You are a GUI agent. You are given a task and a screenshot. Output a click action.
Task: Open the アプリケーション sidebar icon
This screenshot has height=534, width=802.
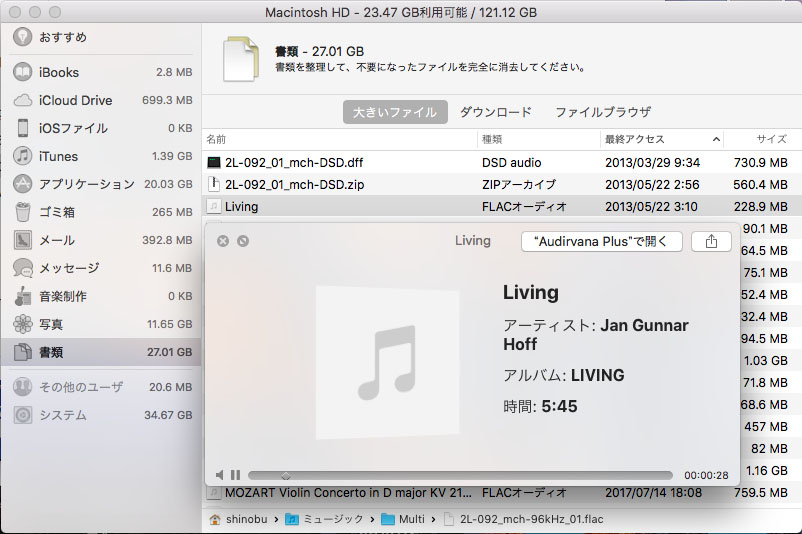pyautogui.click(x=23, y=184)
